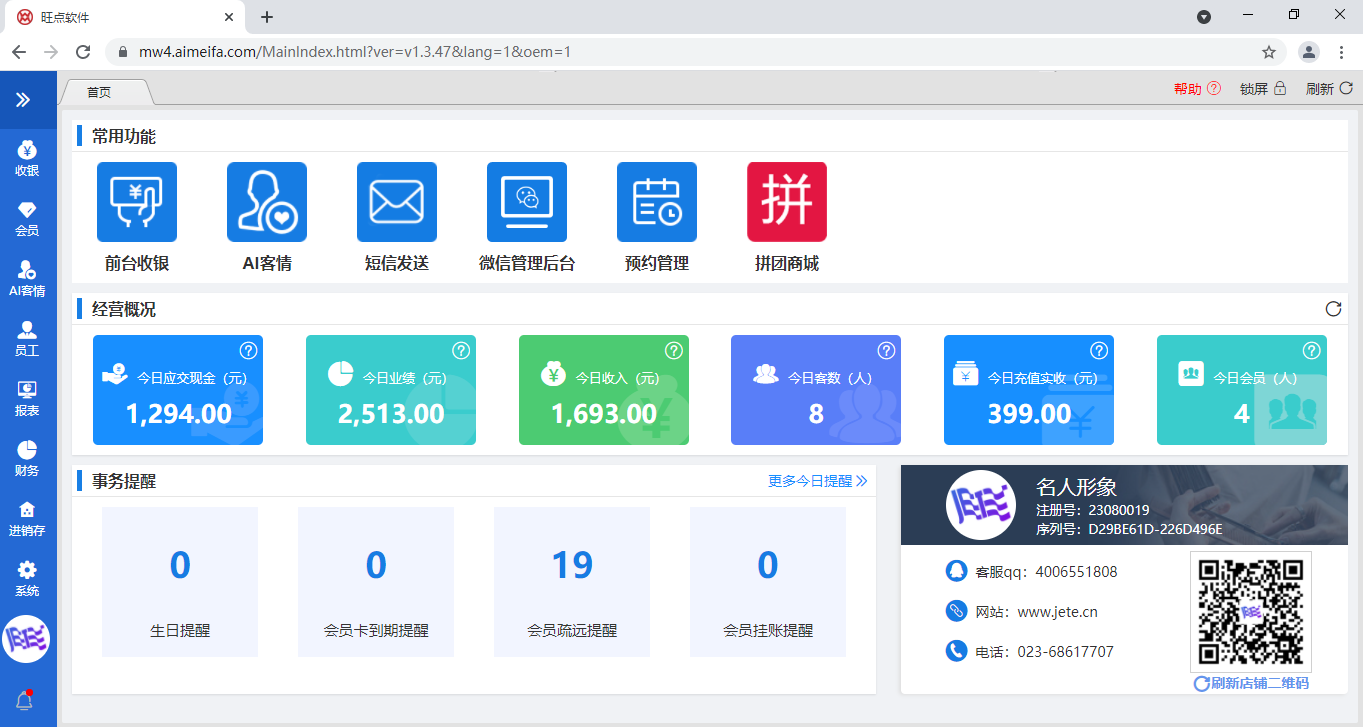
Task: Refresh the 经营概况 section
Action: click(x=1333, y=309)
